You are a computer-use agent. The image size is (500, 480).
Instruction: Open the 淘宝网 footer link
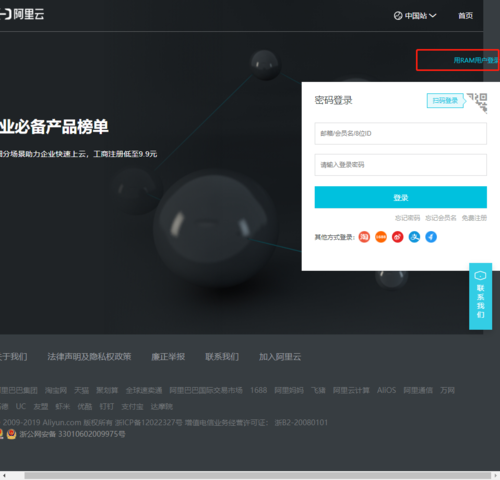[56, 390]
